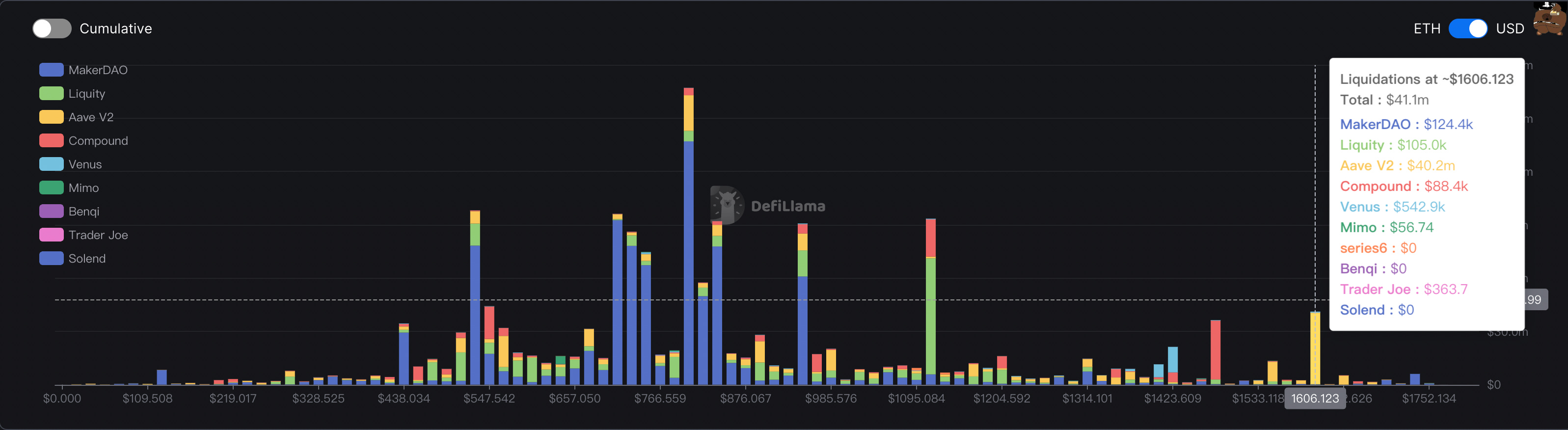
Task: Click the Benqi legend label
Action: coord(84,211)
